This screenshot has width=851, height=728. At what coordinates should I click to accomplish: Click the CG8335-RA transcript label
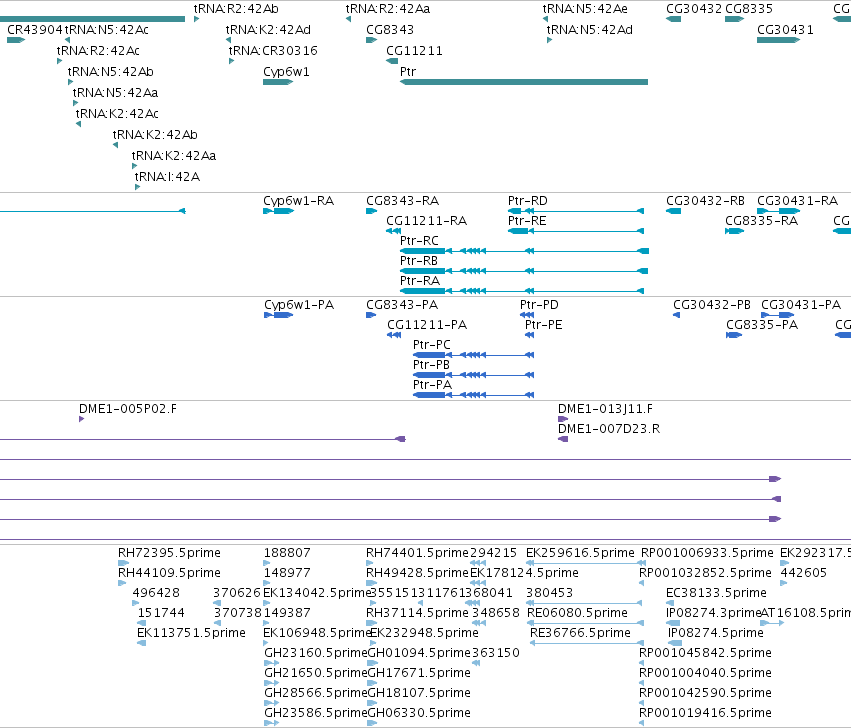point(761,221)
